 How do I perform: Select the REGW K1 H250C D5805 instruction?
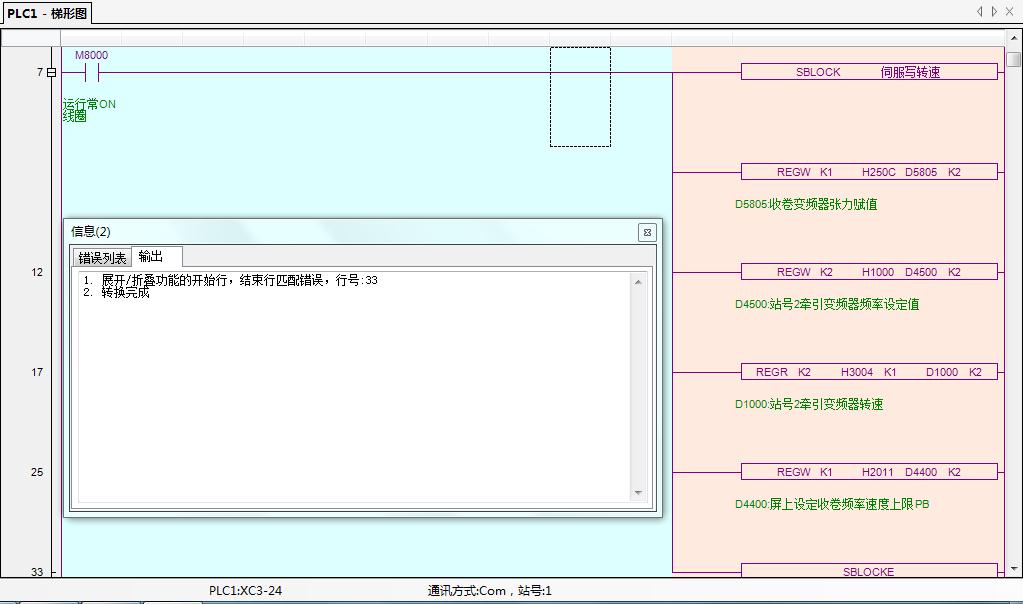[x=868, y=172]
